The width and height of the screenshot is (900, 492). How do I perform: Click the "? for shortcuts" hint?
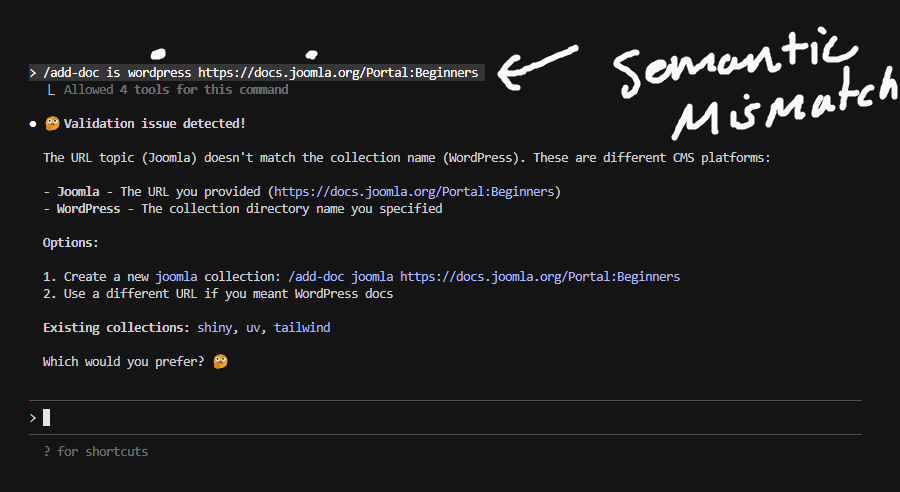pos(95,451)
